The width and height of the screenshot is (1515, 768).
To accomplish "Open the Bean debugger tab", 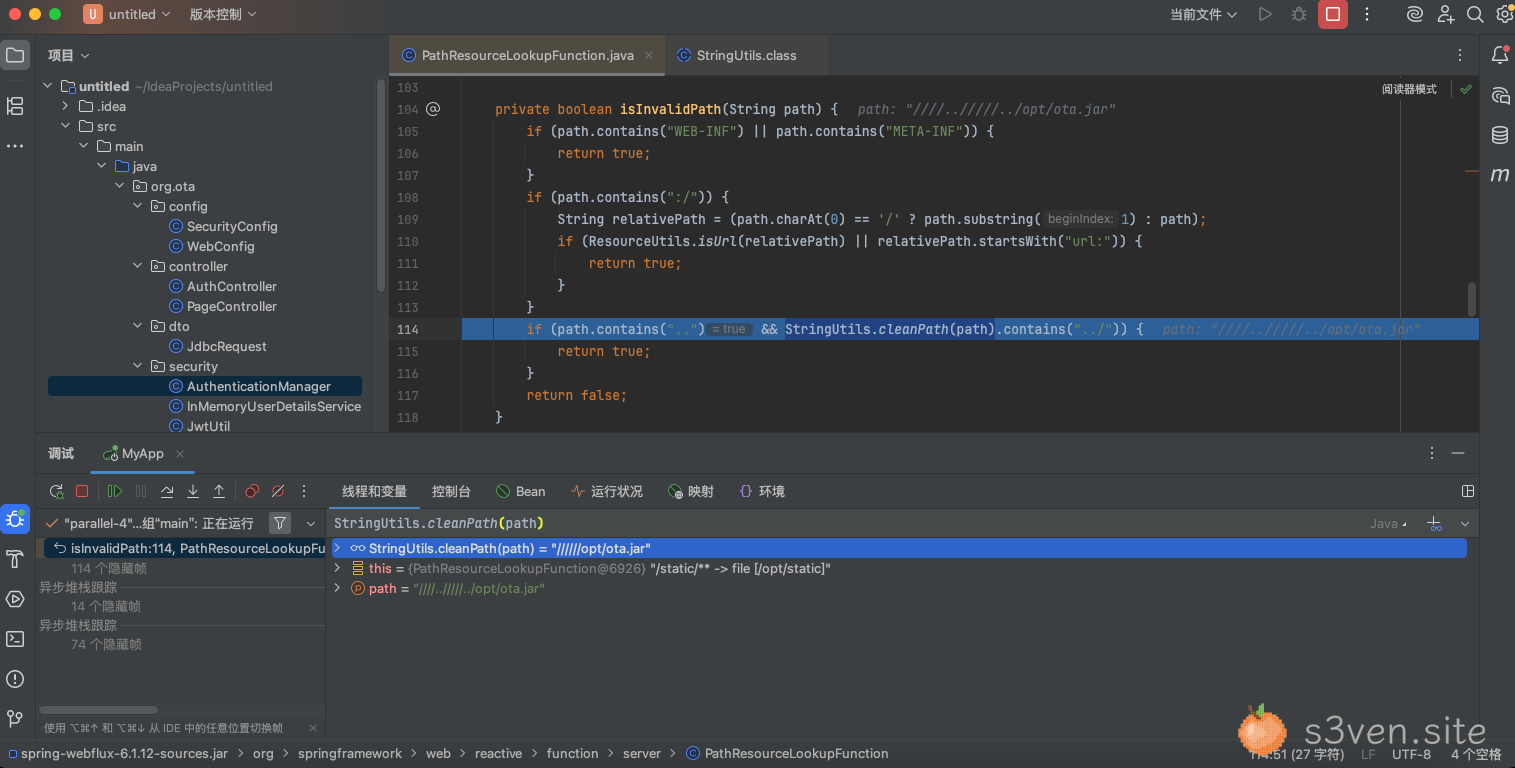I will [521, 491].
